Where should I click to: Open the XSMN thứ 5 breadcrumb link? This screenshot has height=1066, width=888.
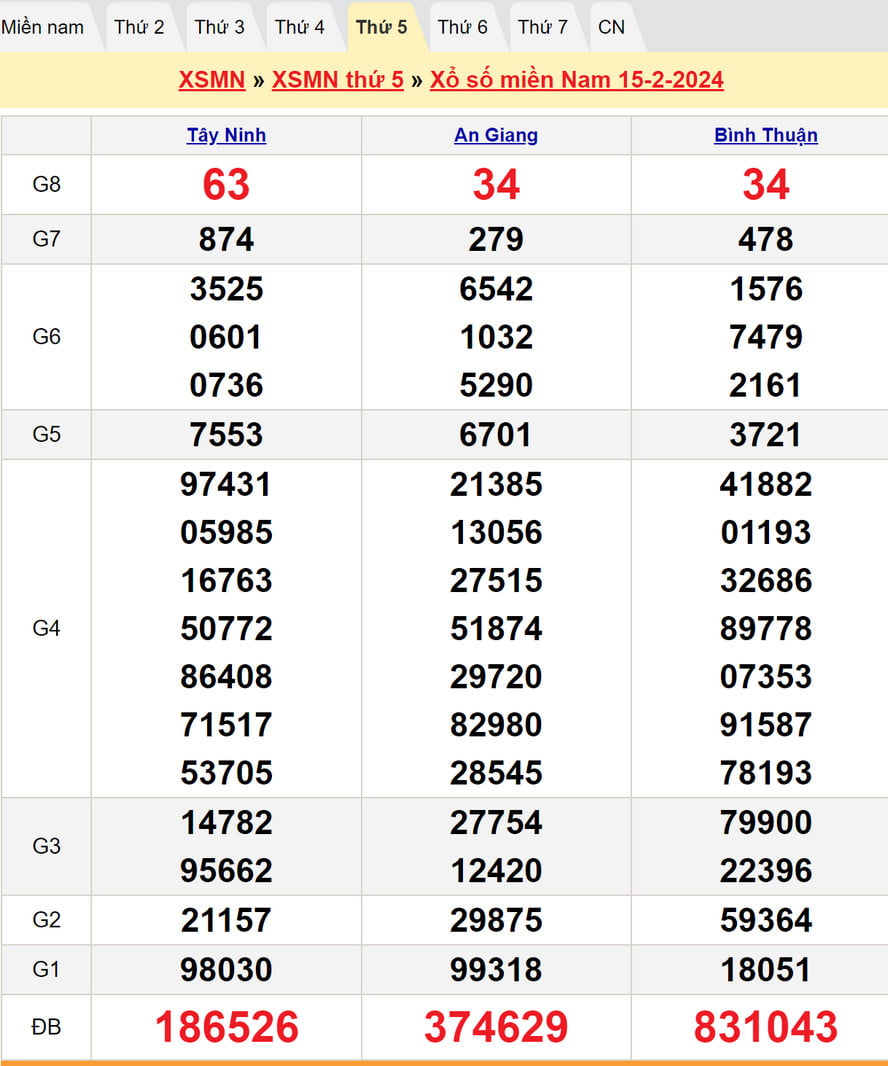338,80
